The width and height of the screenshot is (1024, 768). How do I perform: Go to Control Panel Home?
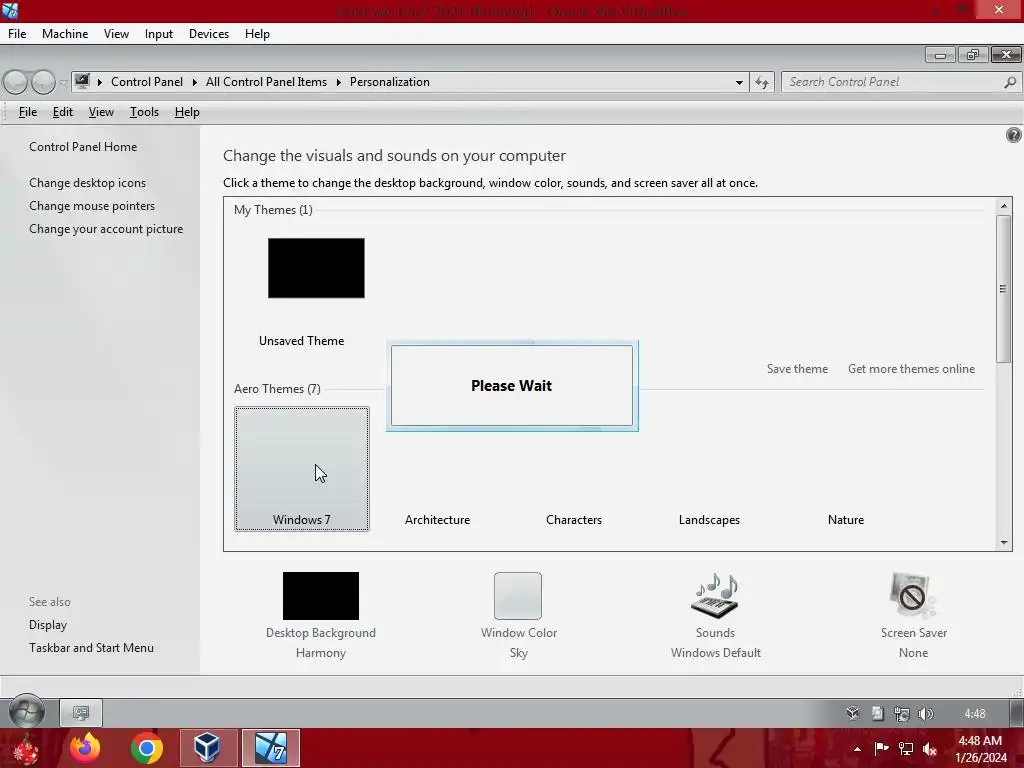click(x=83, y=147)
